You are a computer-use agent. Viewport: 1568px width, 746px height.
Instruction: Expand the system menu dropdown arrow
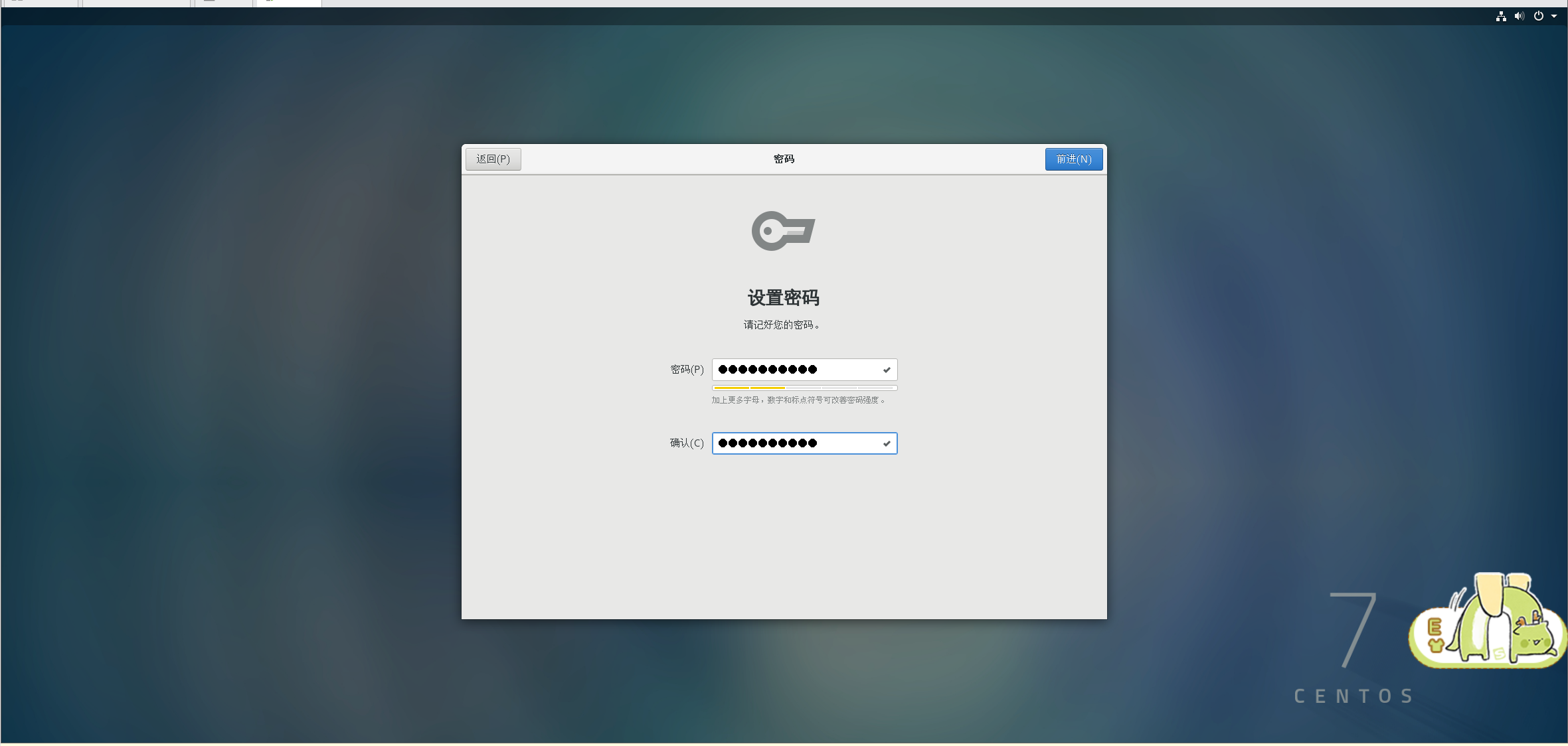tap(1554, 17)
